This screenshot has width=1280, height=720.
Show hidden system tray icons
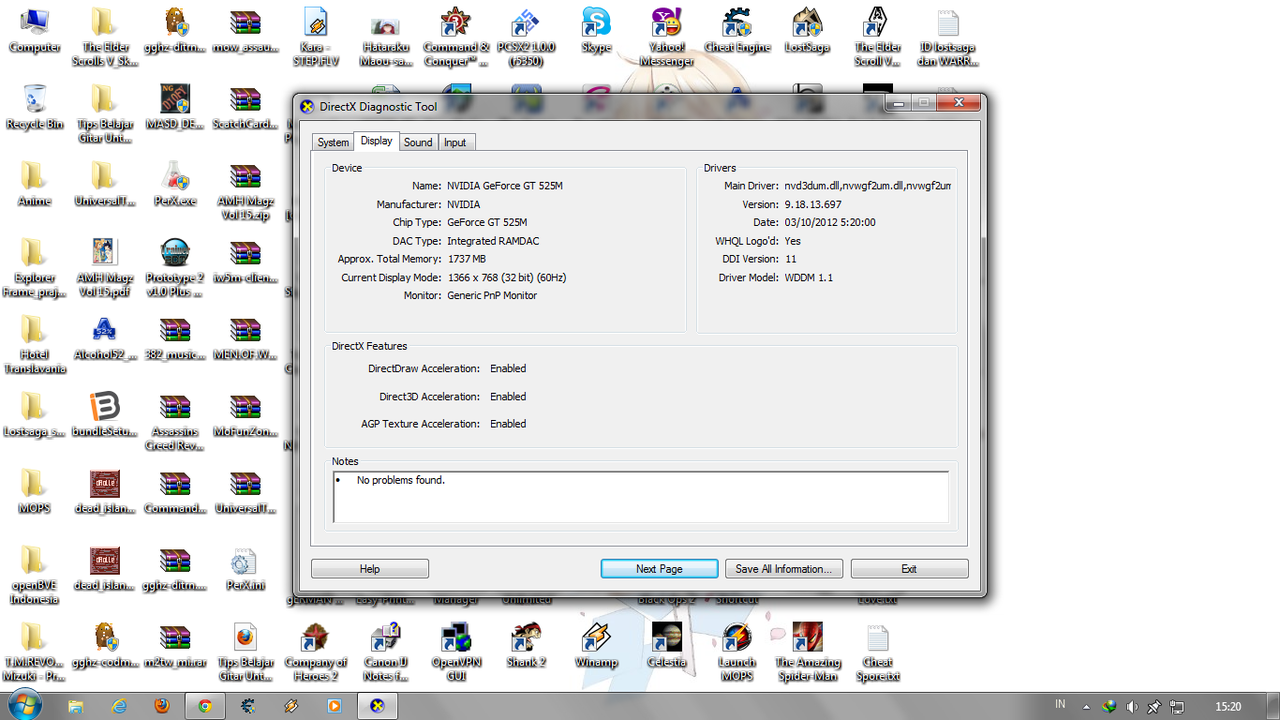click(1087, 707)
